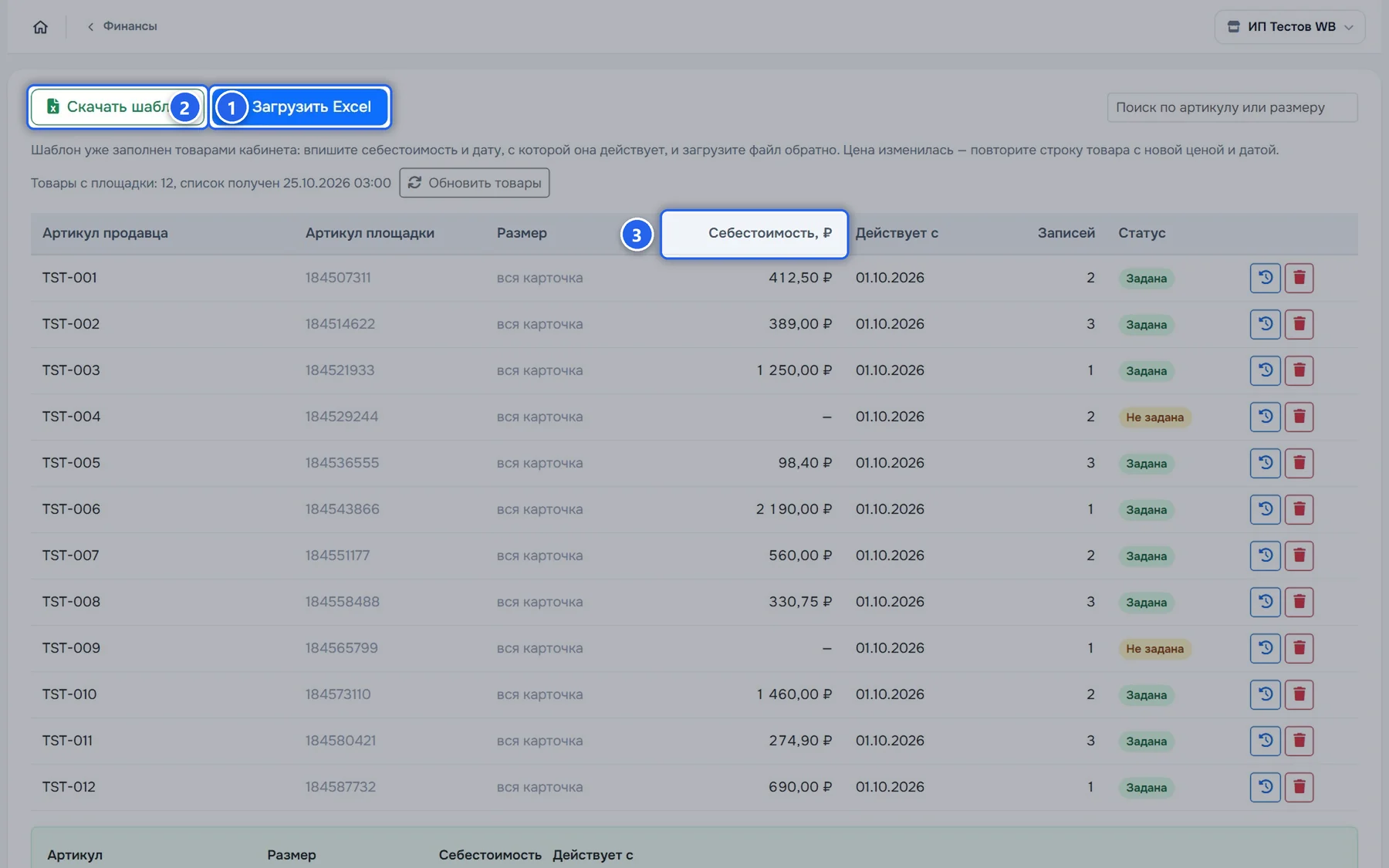Focus the search by article or size field
Image resolution: width=1389 pixels, height=868 pixels.
click(x=1232, y=107)
